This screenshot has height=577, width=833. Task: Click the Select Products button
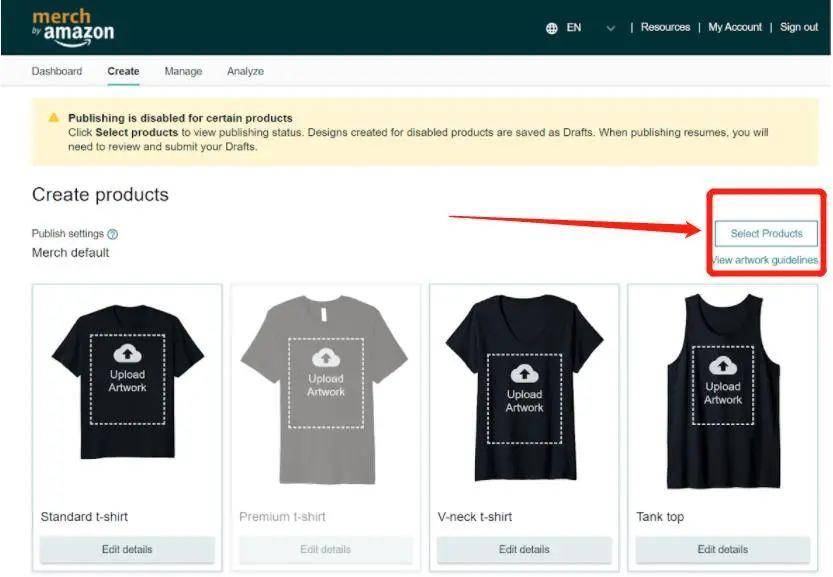[x=766, y=234]
